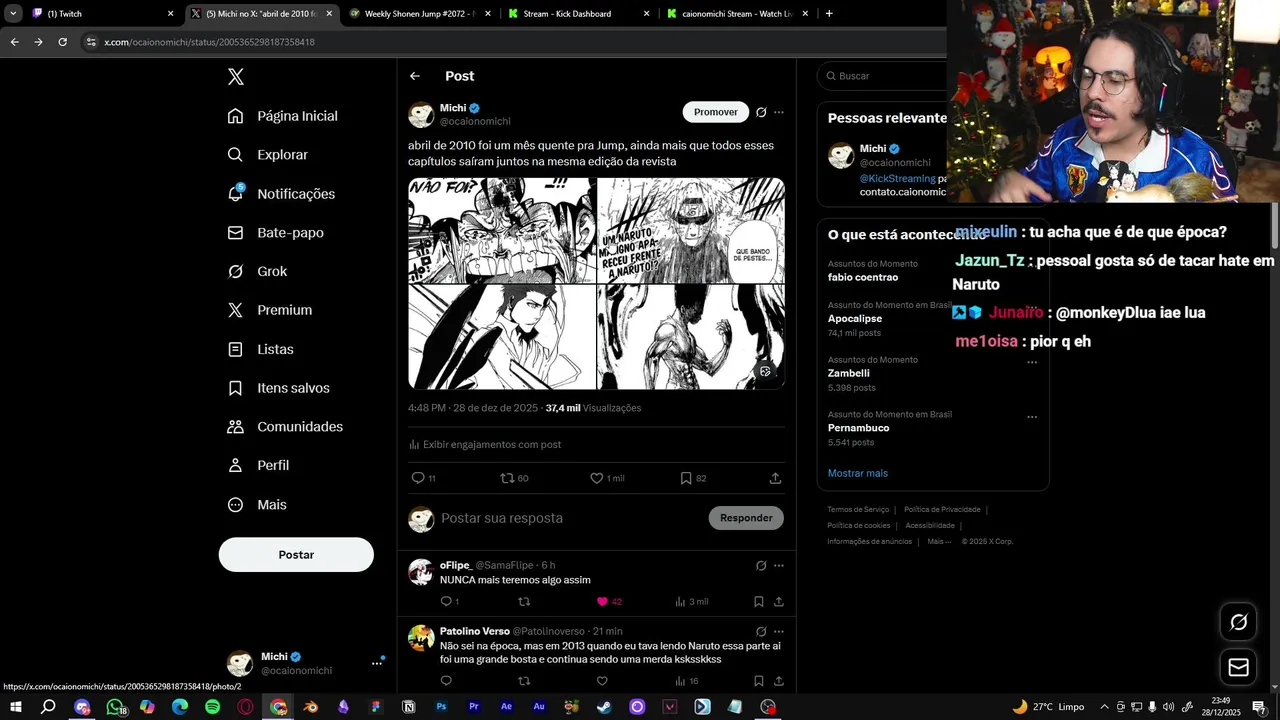The height and width of the screenshot is (720, 1280).
Task: Open Perfil in the sidebar
Action: coord(259,466)
